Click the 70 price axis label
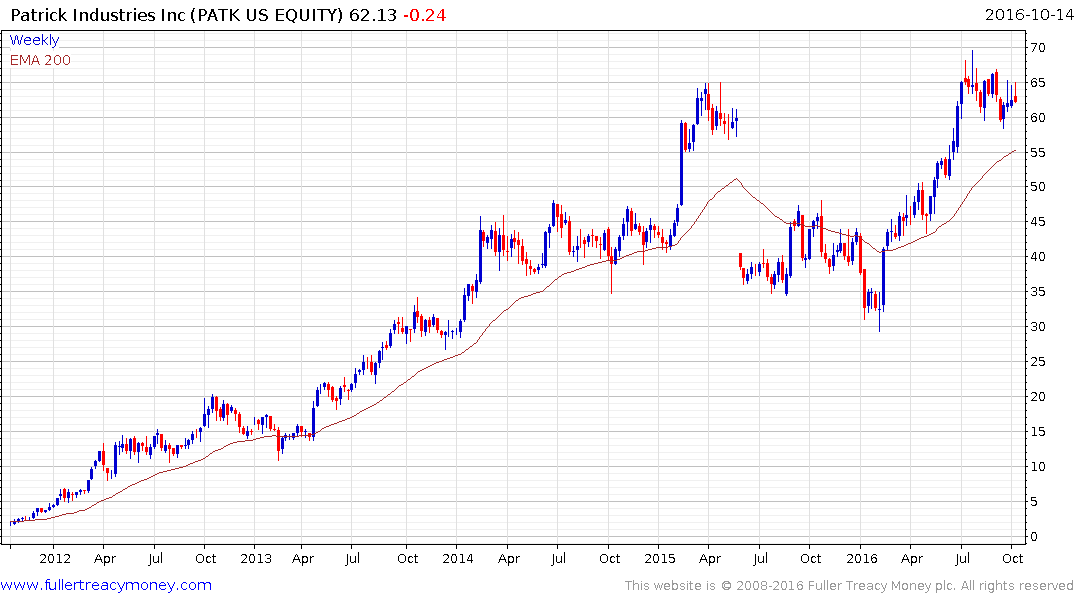 [1037, 48]
